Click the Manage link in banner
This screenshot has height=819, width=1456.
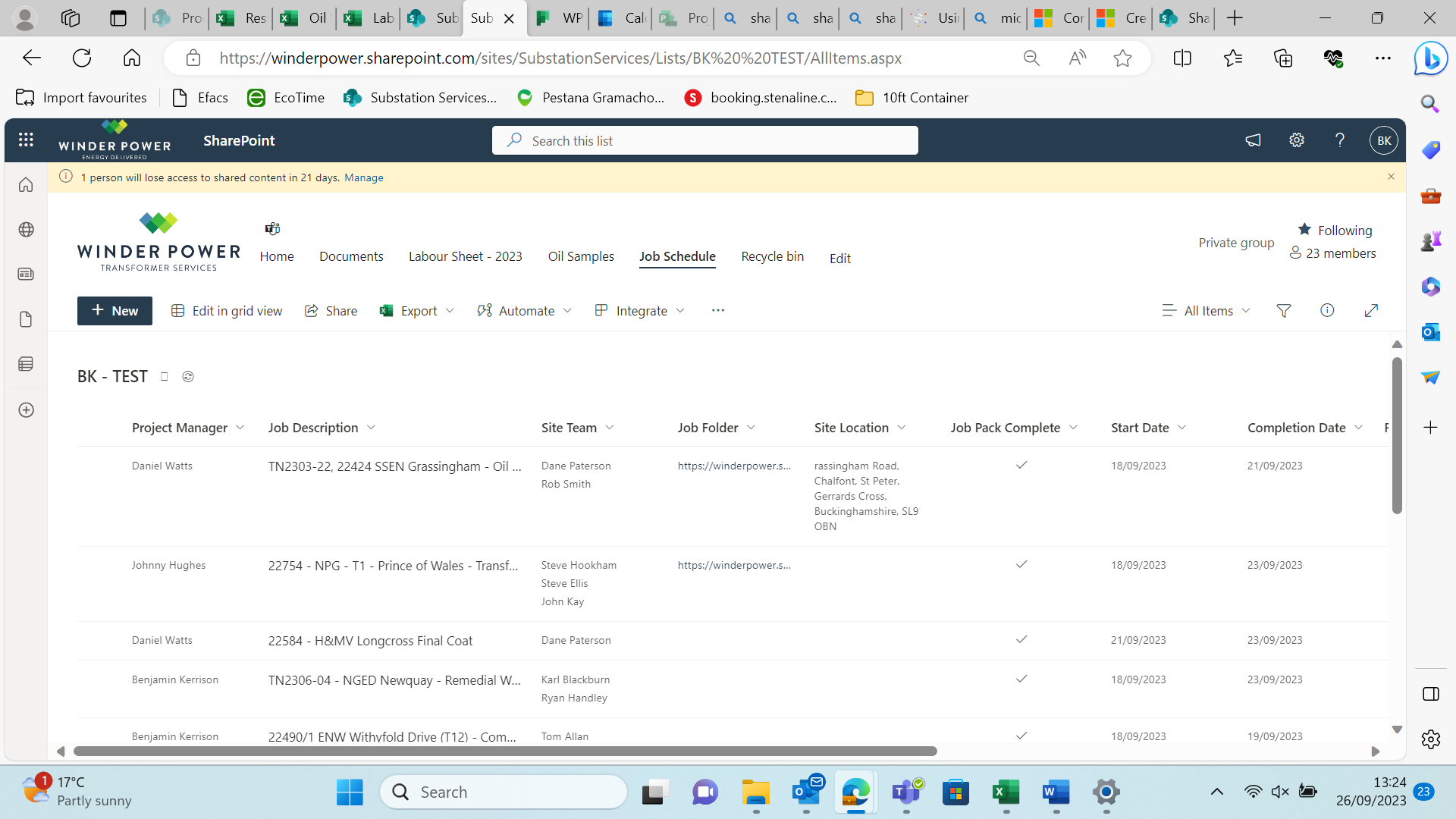click(364, 177)
